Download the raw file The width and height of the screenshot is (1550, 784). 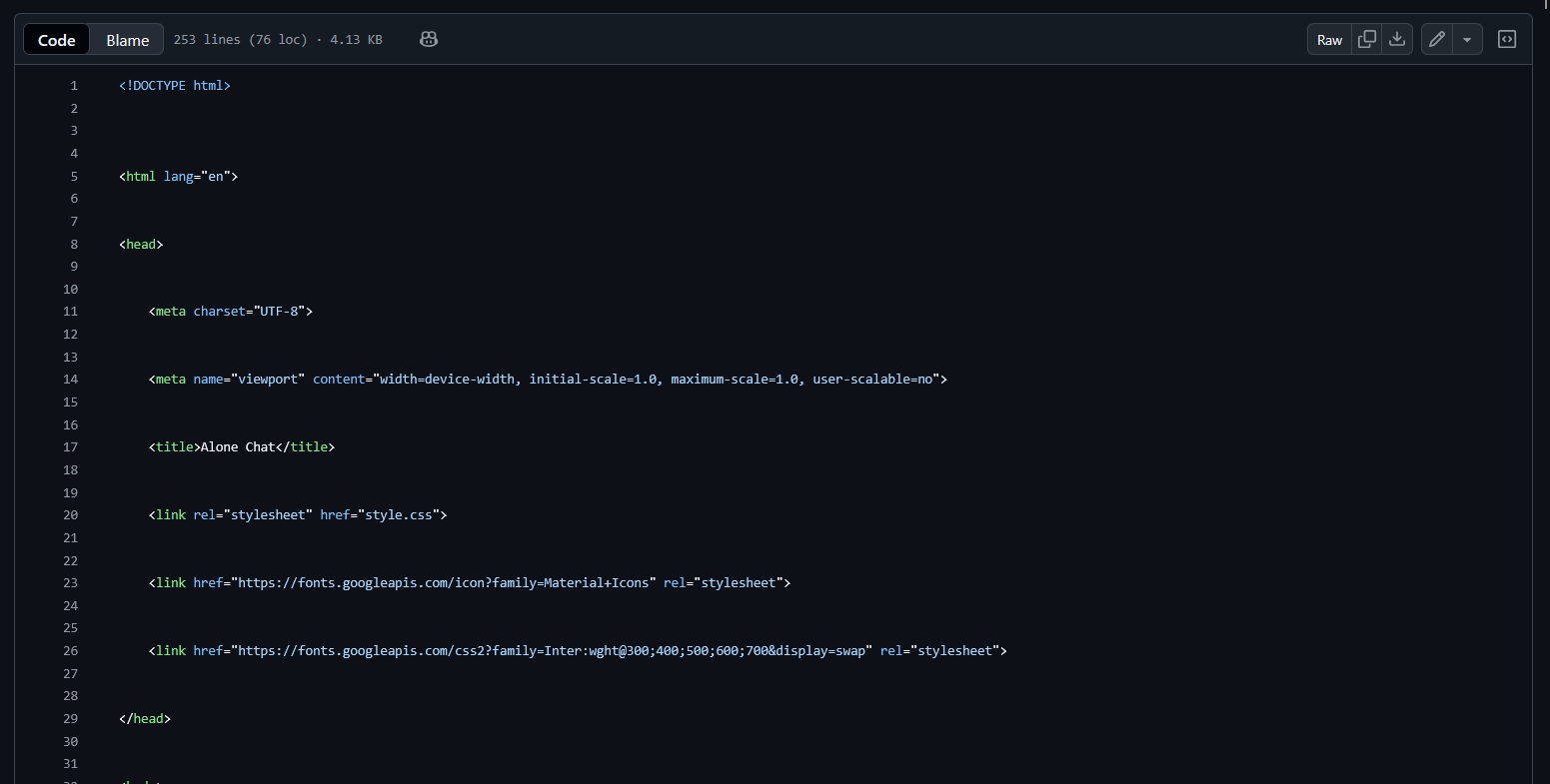[x=1397, y=40]
